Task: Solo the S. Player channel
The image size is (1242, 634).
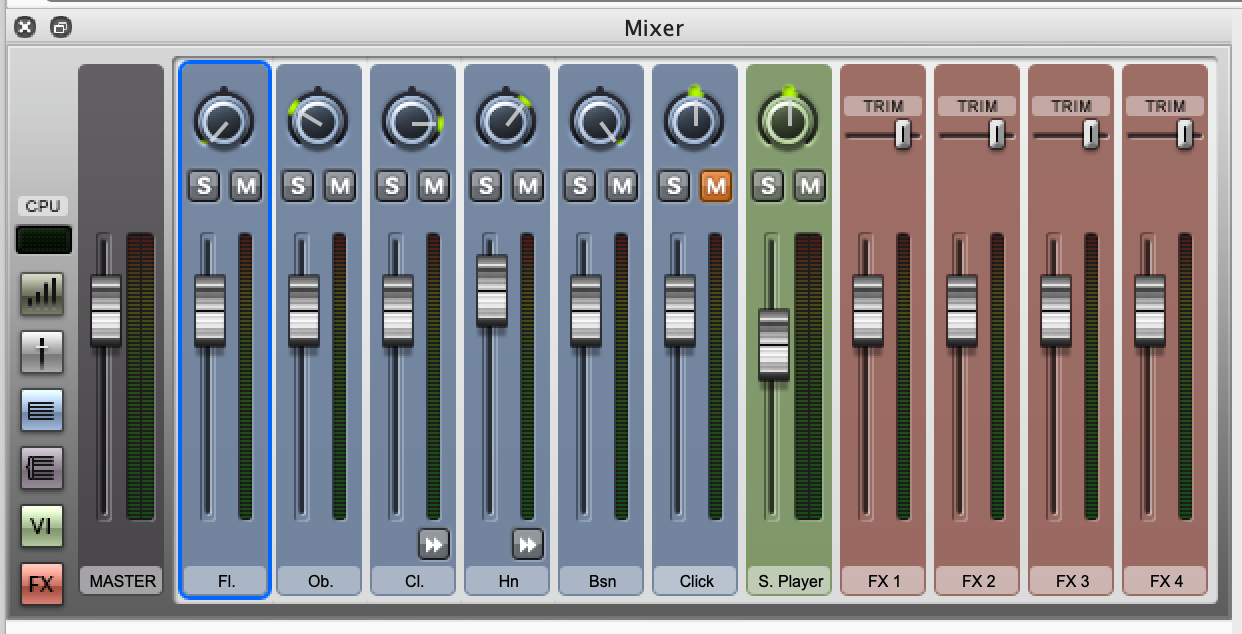Action: [768, 186]
